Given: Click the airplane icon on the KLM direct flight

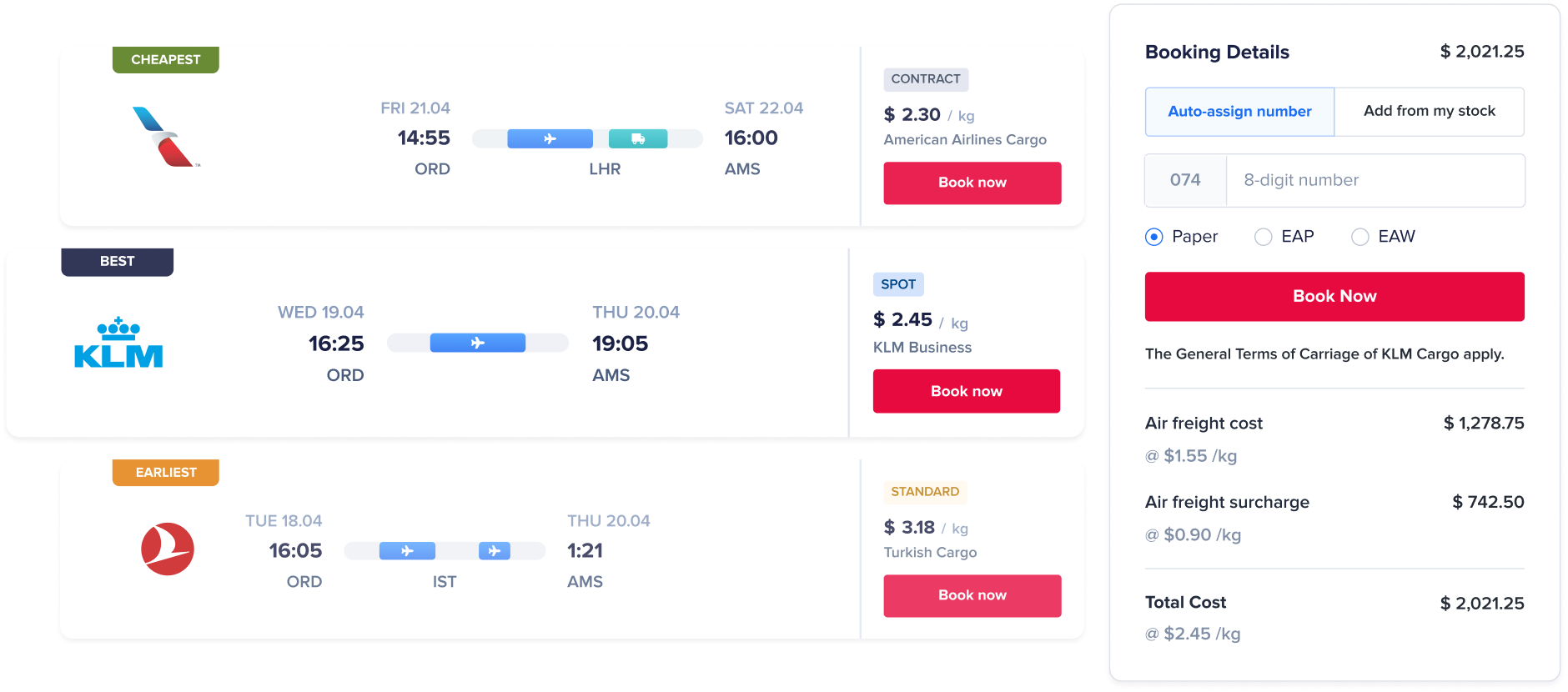Looking at the screenshot, I should [x=477, y=342].
